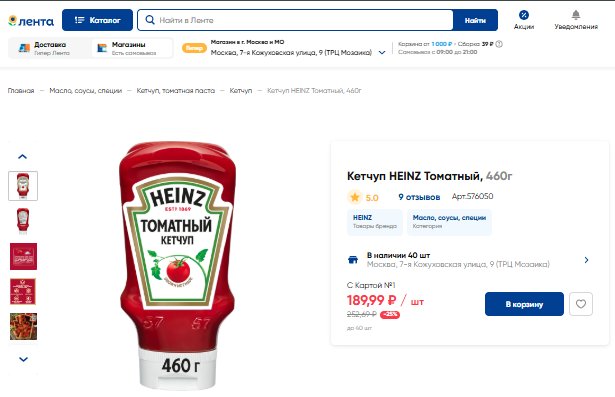
Task: Open Уведомления bell icon
Action: [575, 15]
